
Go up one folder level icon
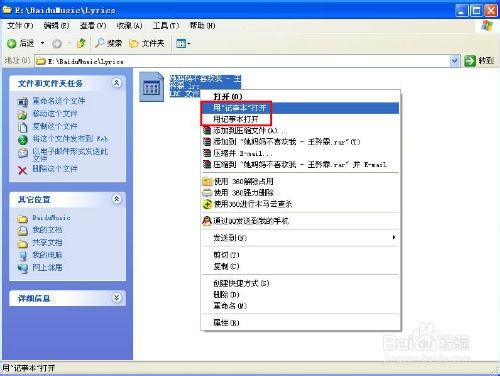pyautogui.click(x=81, y=43)
